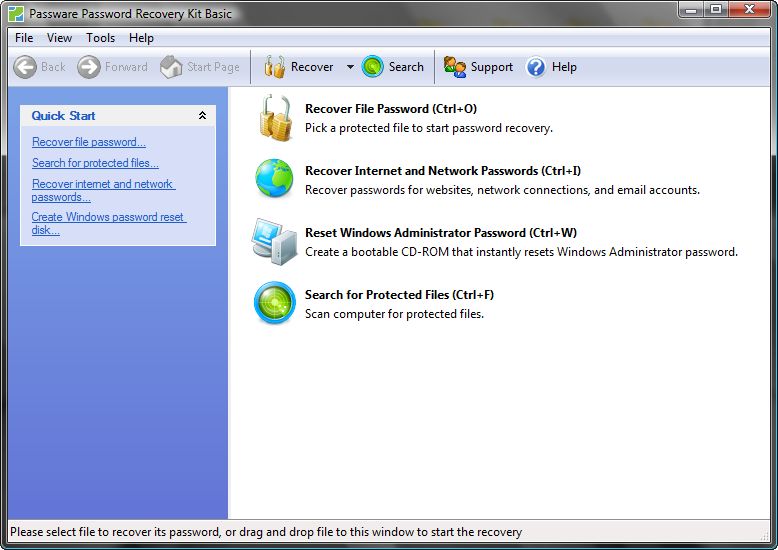Click 'Recover Internet and Network Passwords' heading

(x=443, y=171)
